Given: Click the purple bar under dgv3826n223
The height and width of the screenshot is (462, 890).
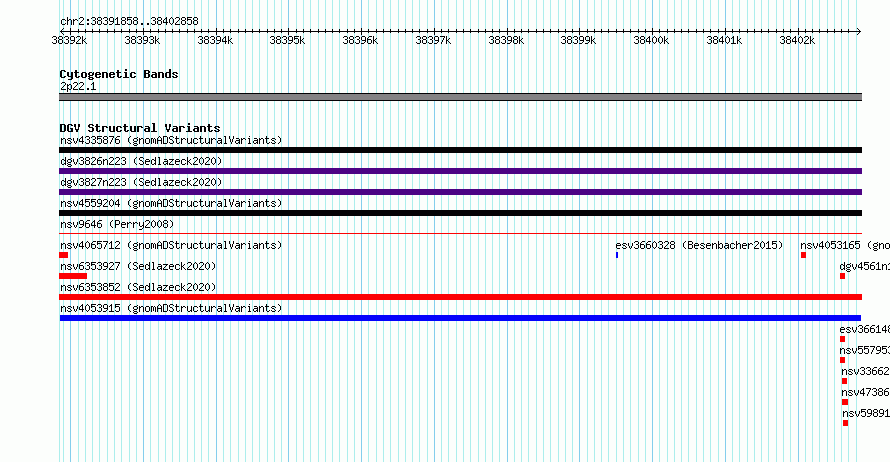Looking at the screenshot, I should 460,171.
